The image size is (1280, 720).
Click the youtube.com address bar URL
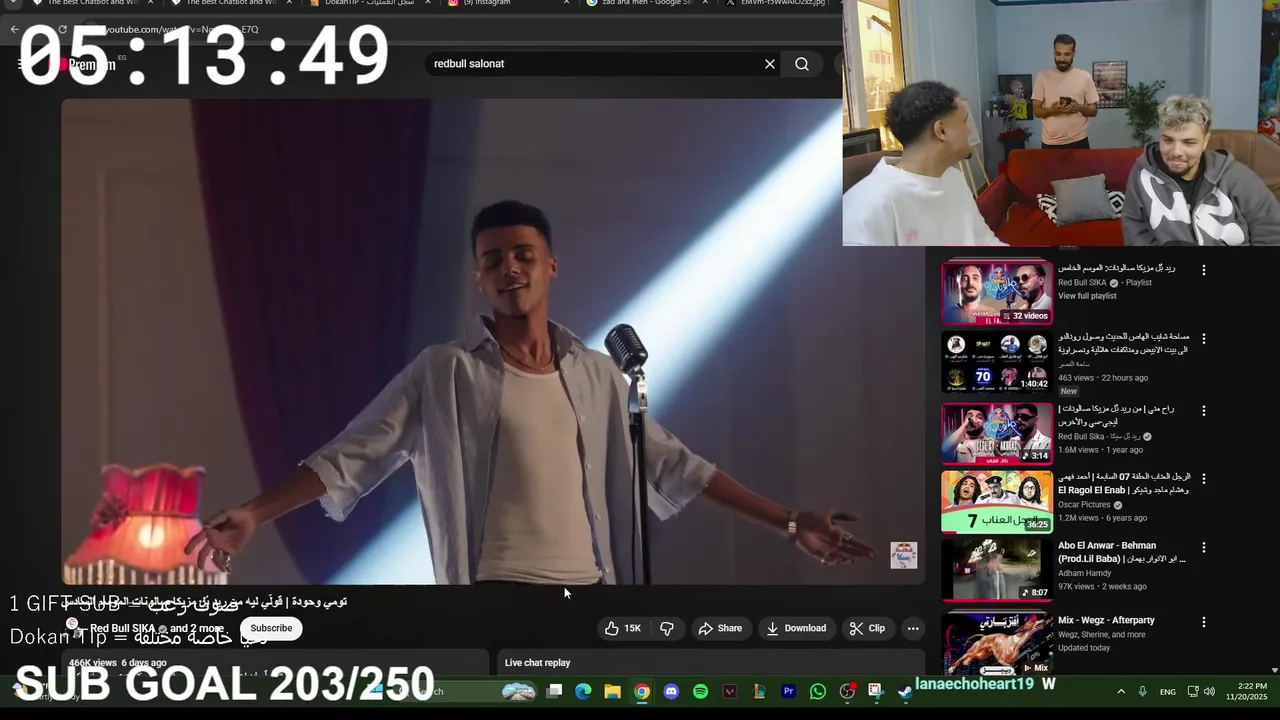[x=180, y=30]
